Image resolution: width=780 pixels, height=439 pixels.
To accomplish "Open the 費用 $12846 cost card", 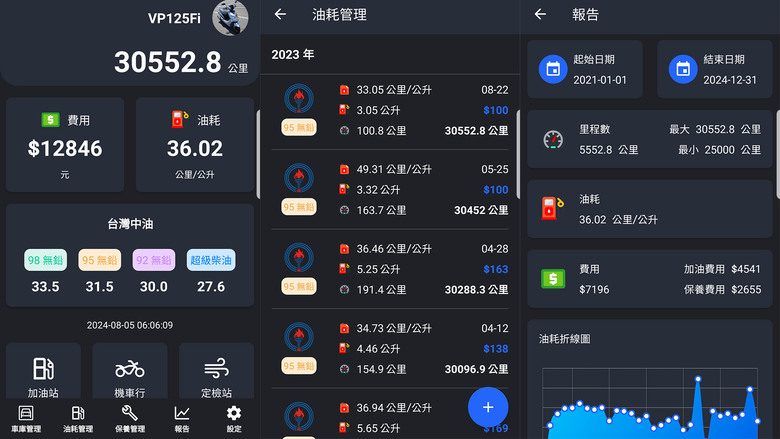I will [x=65, y=145].
